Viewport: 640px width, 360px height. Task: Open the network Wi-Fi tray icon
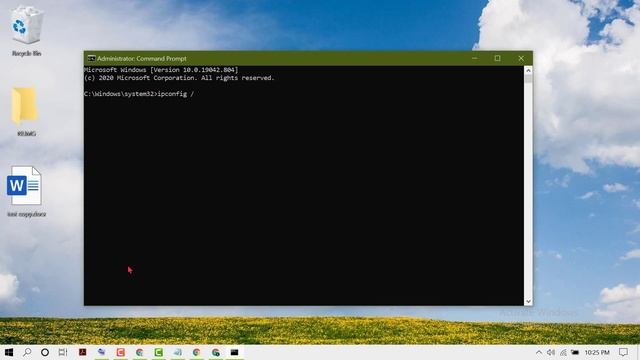coord(563,352)
